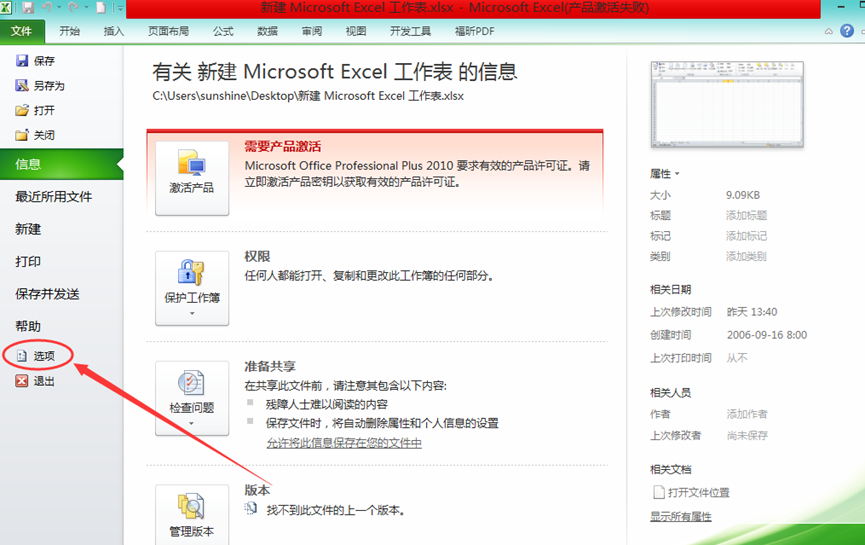Click the modified time 昨天 13:40

click(x=752, y=312)
